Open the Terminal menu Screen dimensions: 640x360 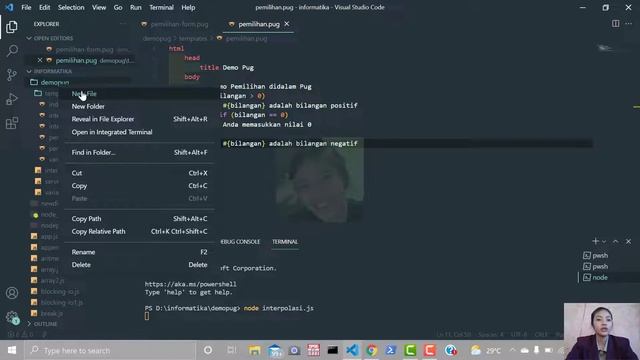coord(161,7)
